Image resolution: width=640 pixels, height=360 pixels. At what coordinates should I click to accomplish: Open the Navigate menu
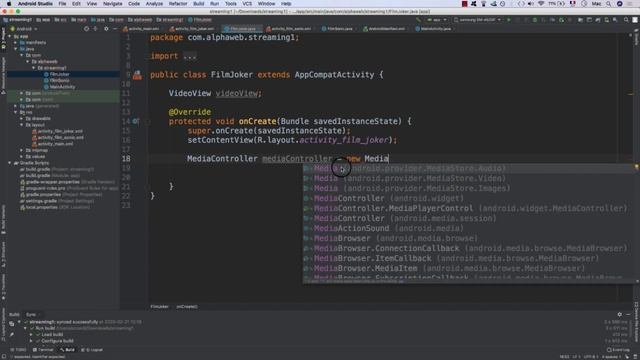point(112,4)
